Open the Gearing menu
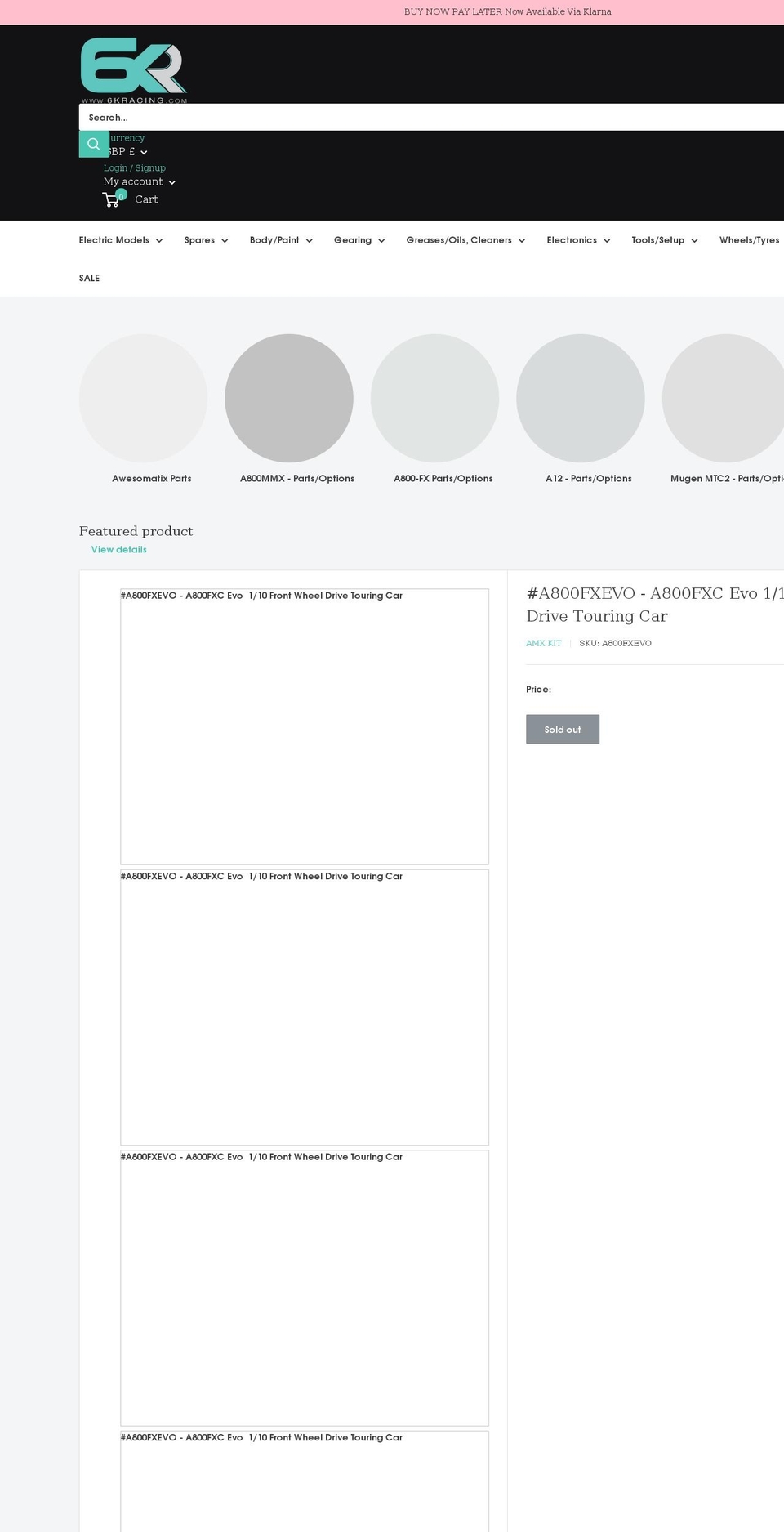Image resolution: width=784 pixels, height=1532 pixels. [x=359, y=240]
